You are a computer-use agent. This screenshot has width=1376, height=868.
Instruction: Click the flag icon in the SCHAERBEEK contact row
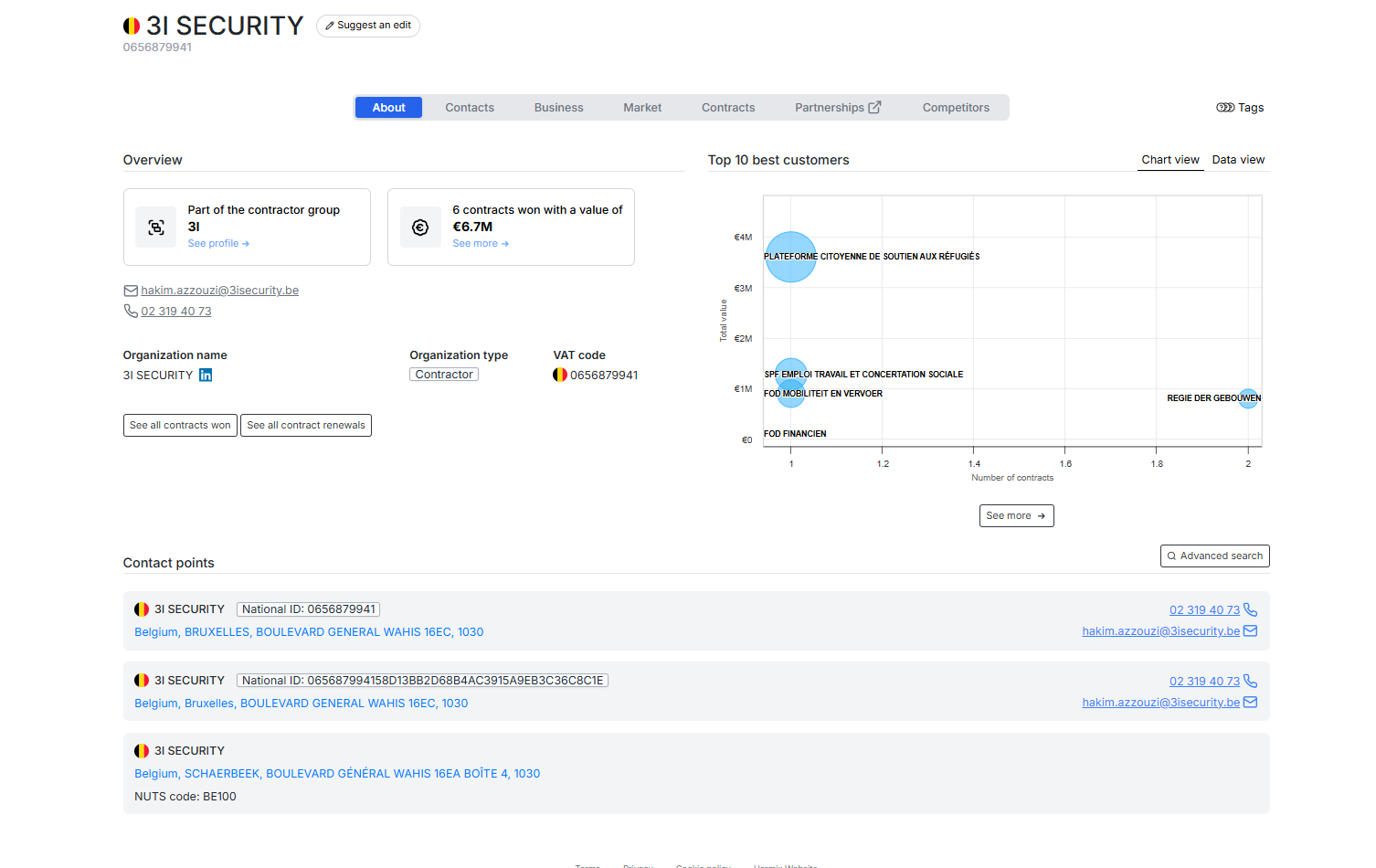click(x=142, y=751)
